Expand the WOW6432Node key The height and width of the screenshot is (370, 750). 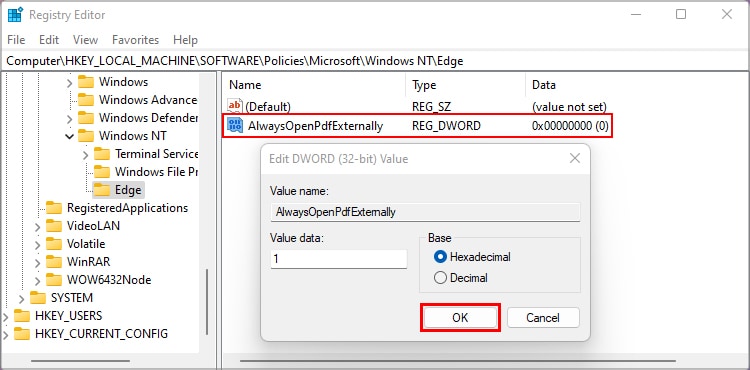click(x=38, y=280)
